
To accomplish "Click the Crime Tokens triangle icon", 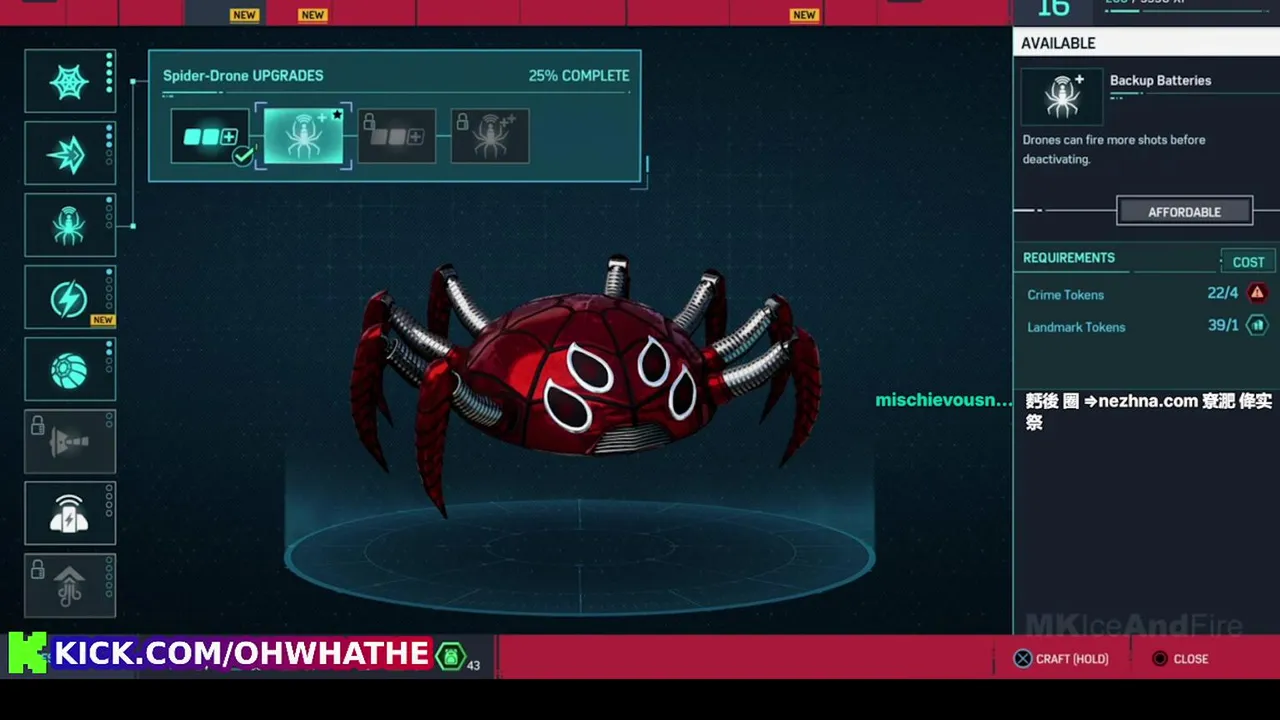I will [1257, 293].
